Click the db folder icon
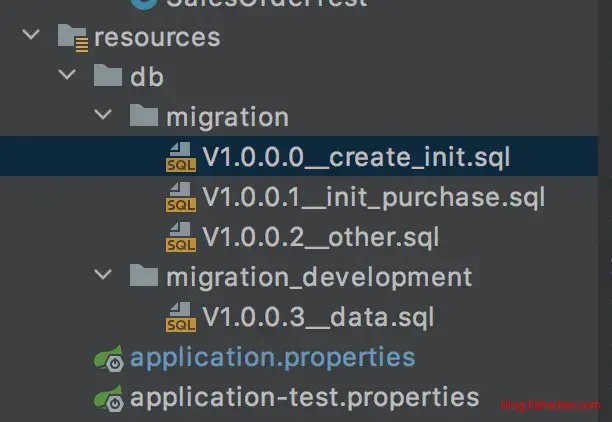Viewport: 612px width, 422px height. [x=108, y=77]
